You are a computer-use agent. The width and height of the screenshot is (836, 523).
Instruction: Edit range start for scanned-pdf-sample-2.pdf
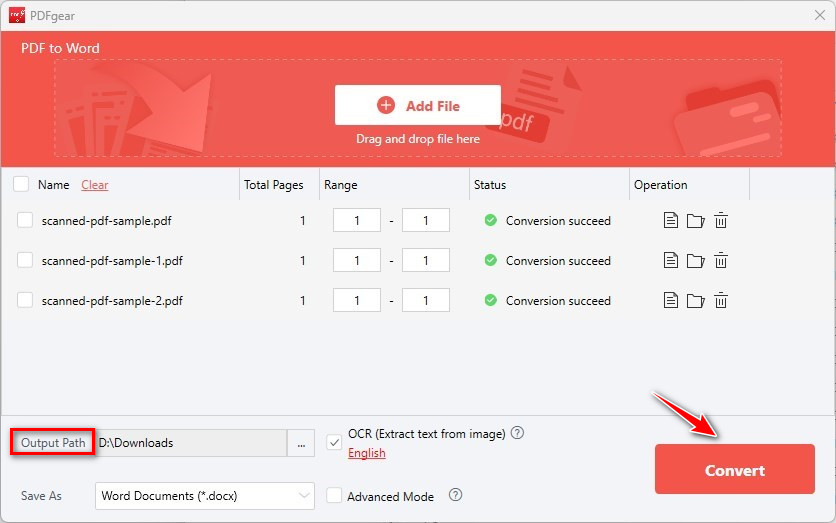pyautogui.click(x=357, y=300)
